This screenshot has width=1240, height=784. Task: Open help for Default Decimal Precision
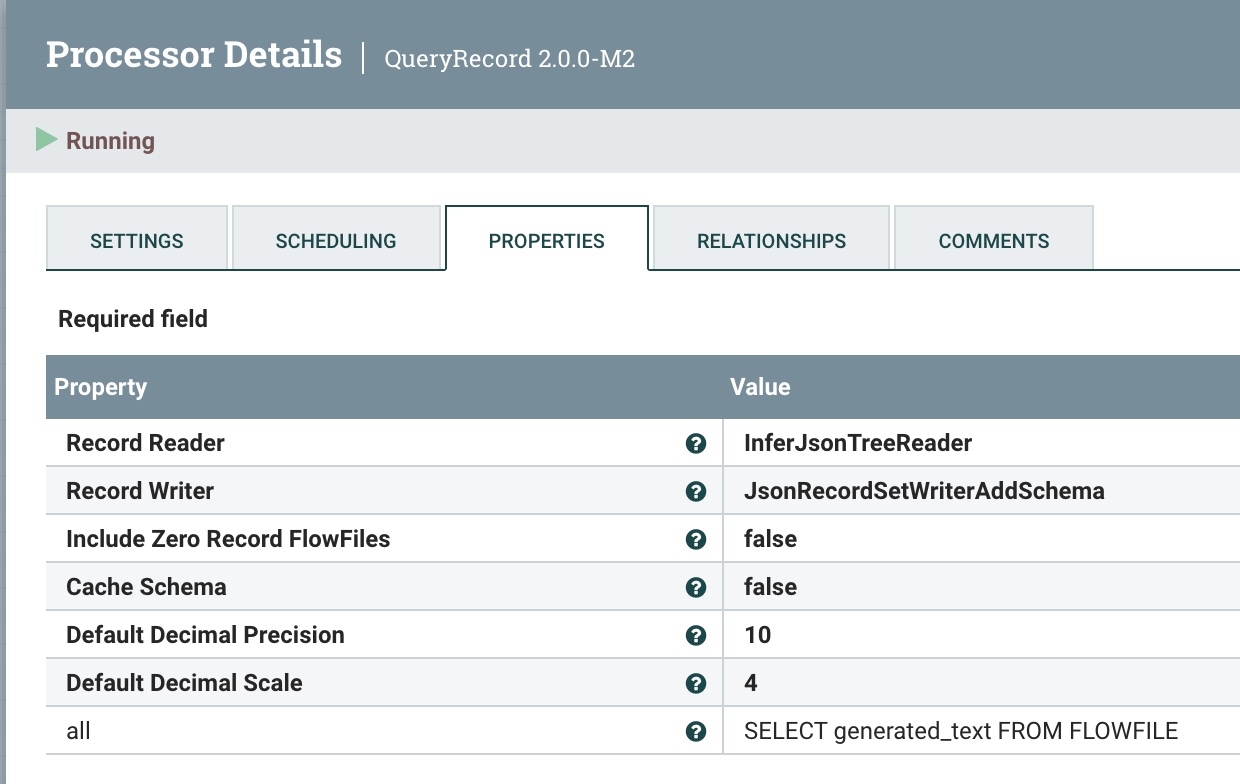696,635
